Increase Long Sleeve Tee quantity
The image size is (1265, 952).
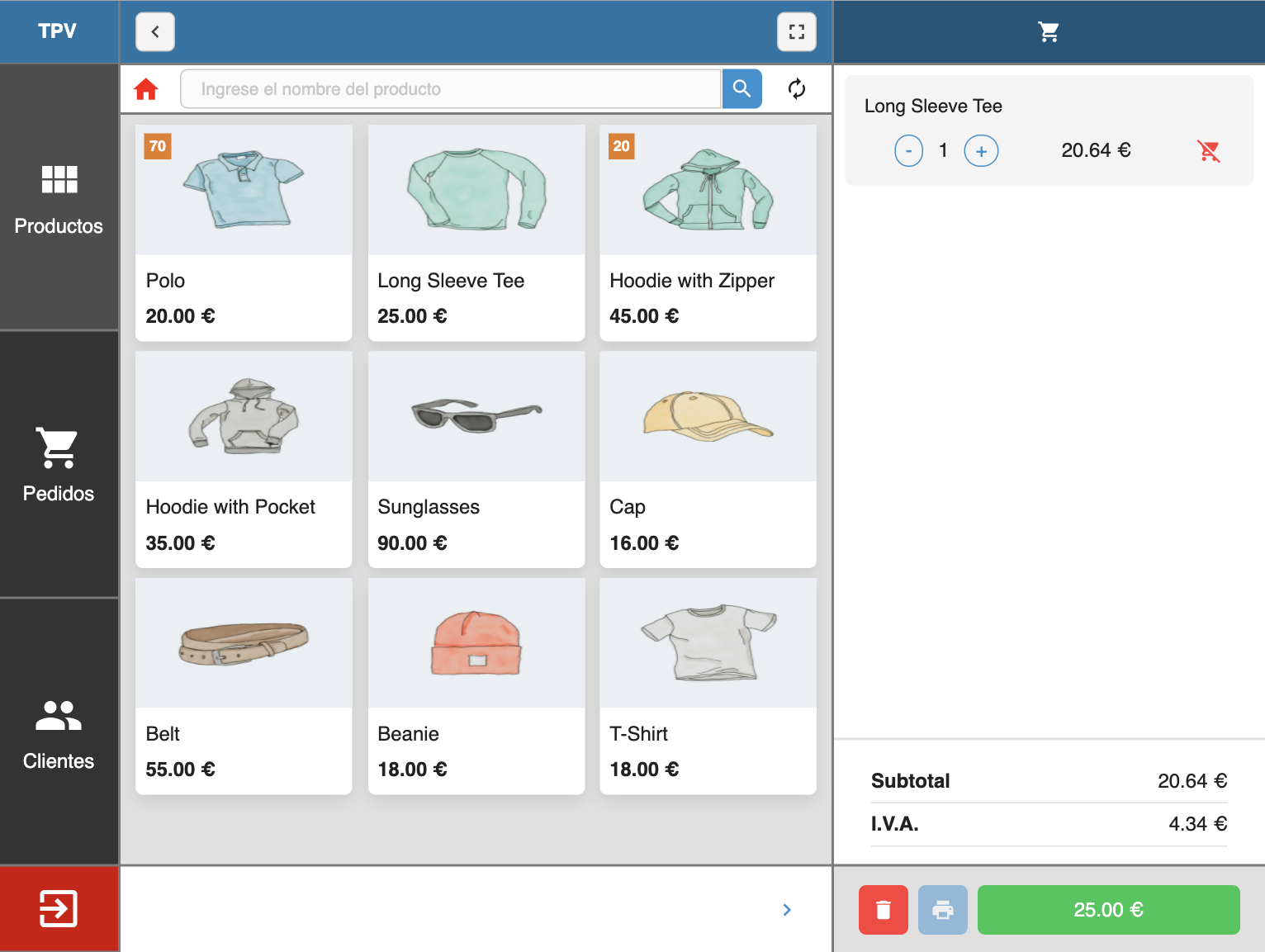pos(981,151)
